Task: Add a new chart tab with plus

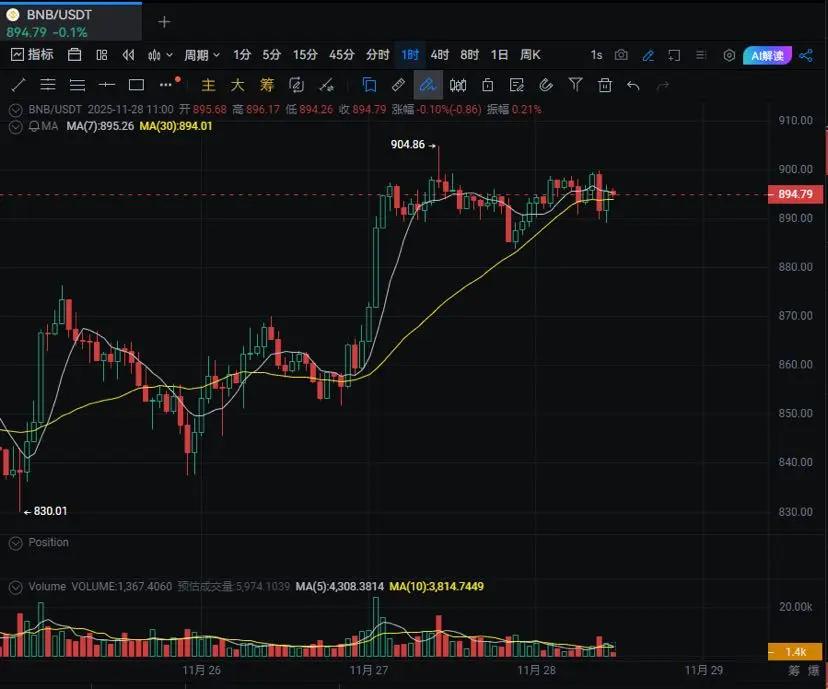Action: (x=164, y=22)
